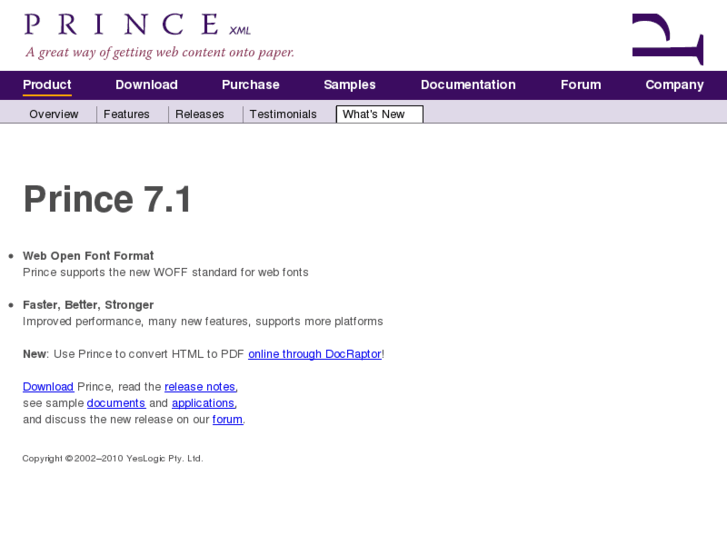The width and height of the screenshot is (727, 545).
Task: Click the Download link in the body text
Action: [x=48, y=387]
